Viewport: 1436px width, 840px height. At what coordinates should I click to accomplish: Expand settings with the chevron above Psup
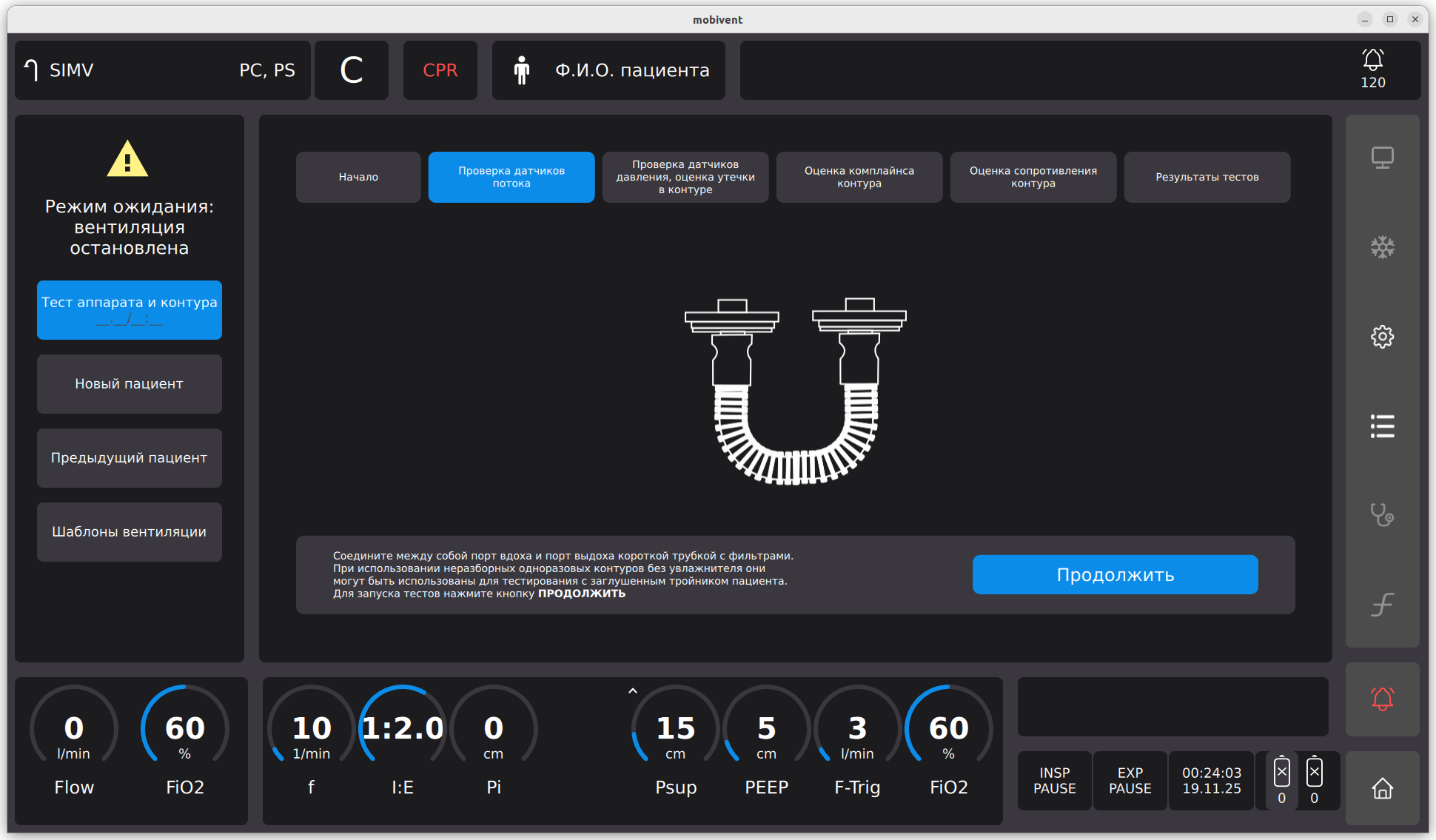[x=632, y=691]
